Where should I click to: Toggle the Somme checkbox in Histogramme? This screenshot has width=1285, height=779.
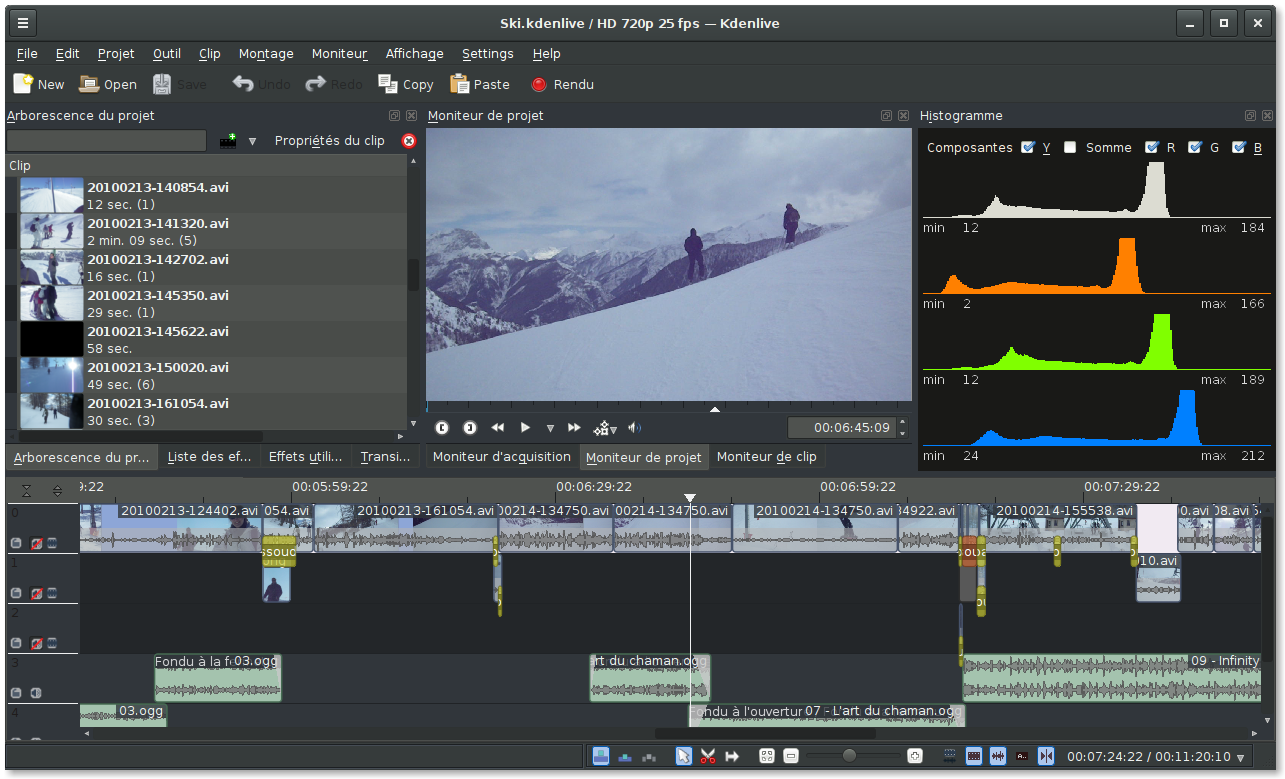pyautogui.click(x=1070, y=148)
